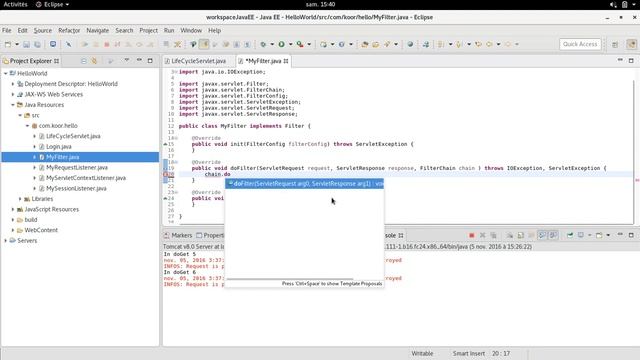Click the Open Web Browser globe icon
The image size is (640, 360).
410,44
